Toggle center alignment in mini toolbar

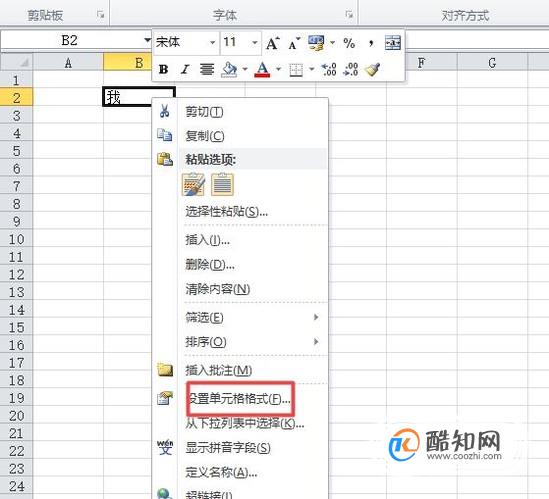point(207,69)
